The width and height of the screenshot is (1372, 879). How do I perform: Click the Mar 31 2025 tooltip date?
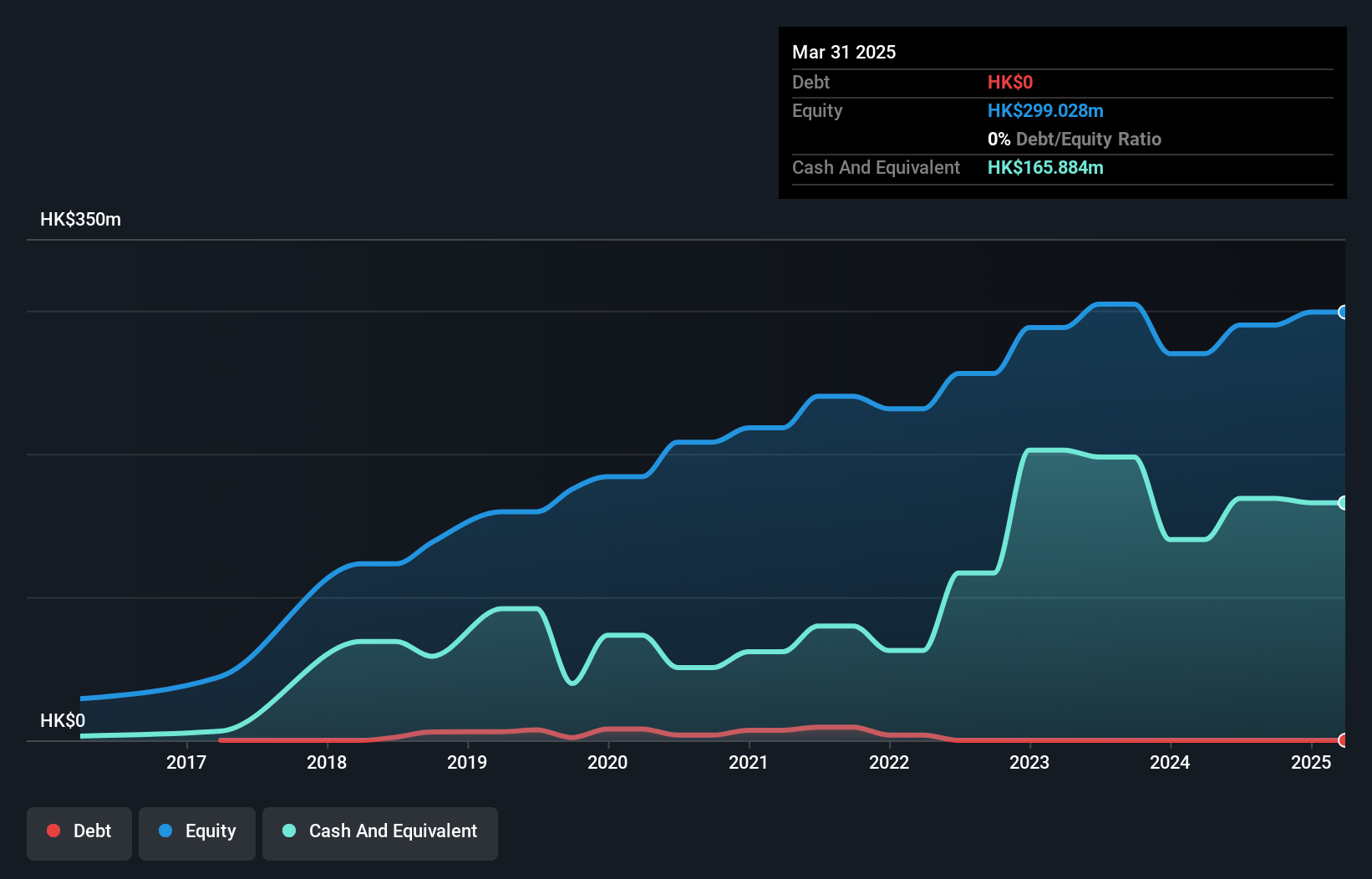(x=844, y=52)
